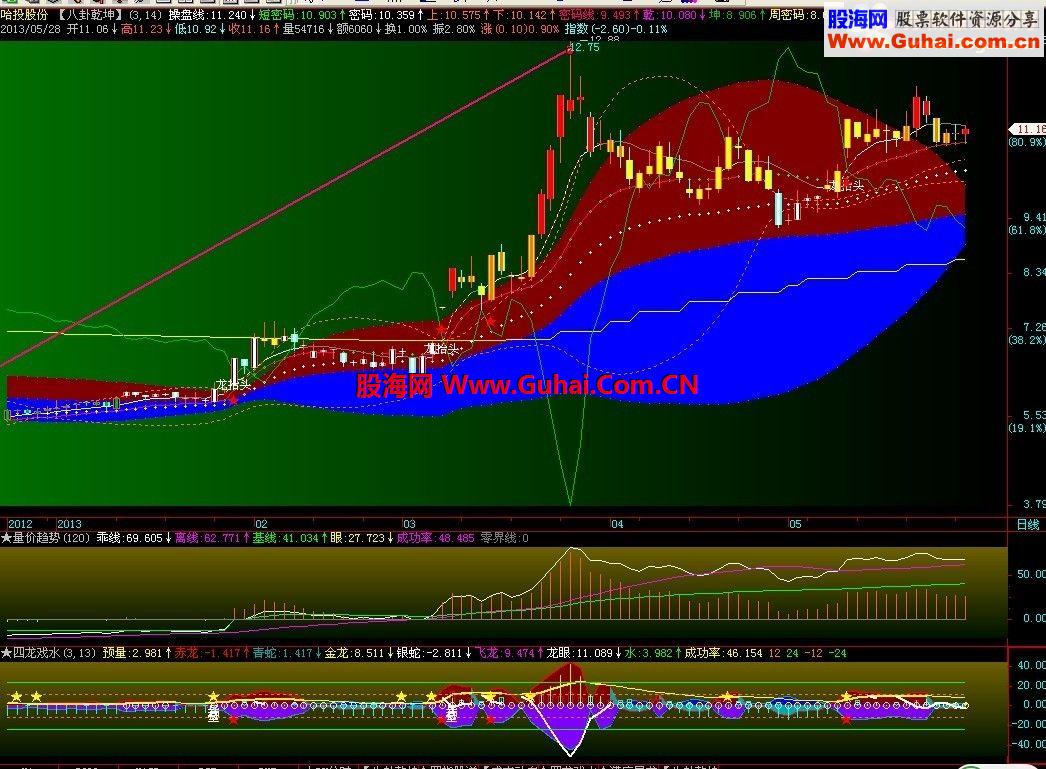Select the low price 低10.92

[195, 29]
